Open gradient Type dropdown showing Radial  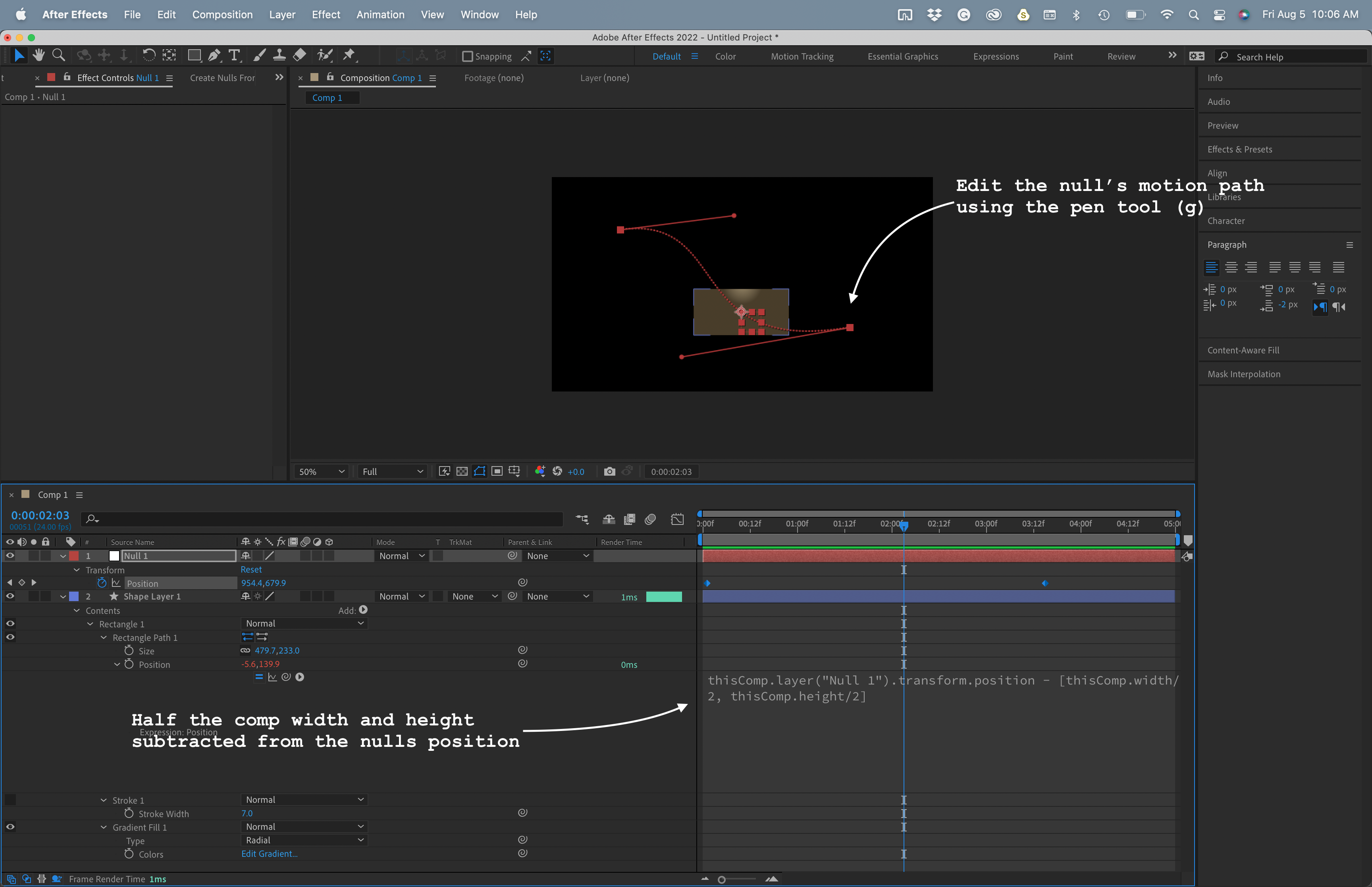304,840
